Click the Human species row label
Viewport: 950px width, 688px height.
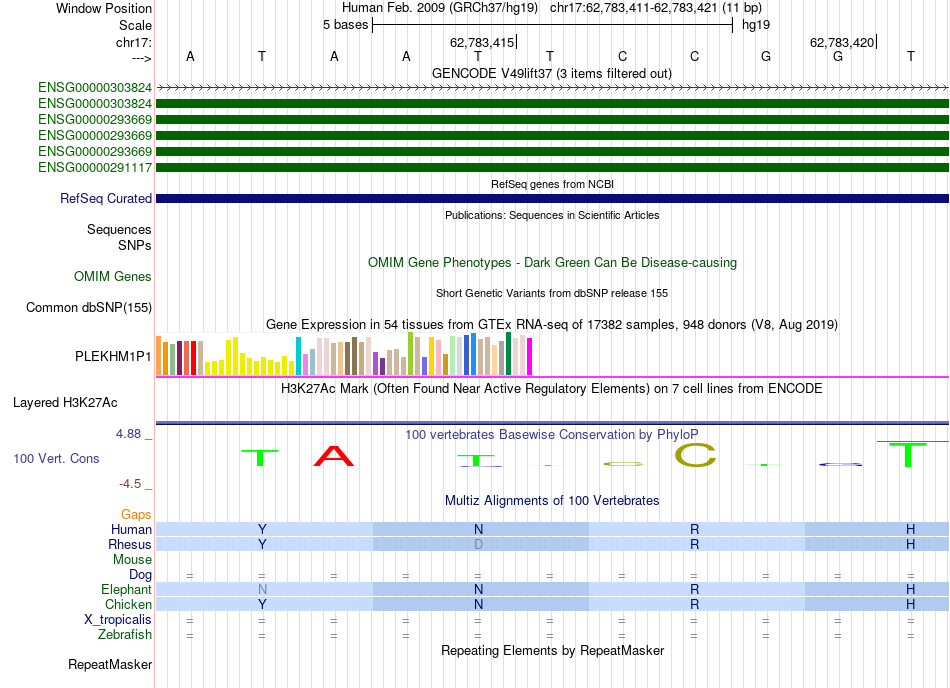pyautogui.click(x=131, y=530)
